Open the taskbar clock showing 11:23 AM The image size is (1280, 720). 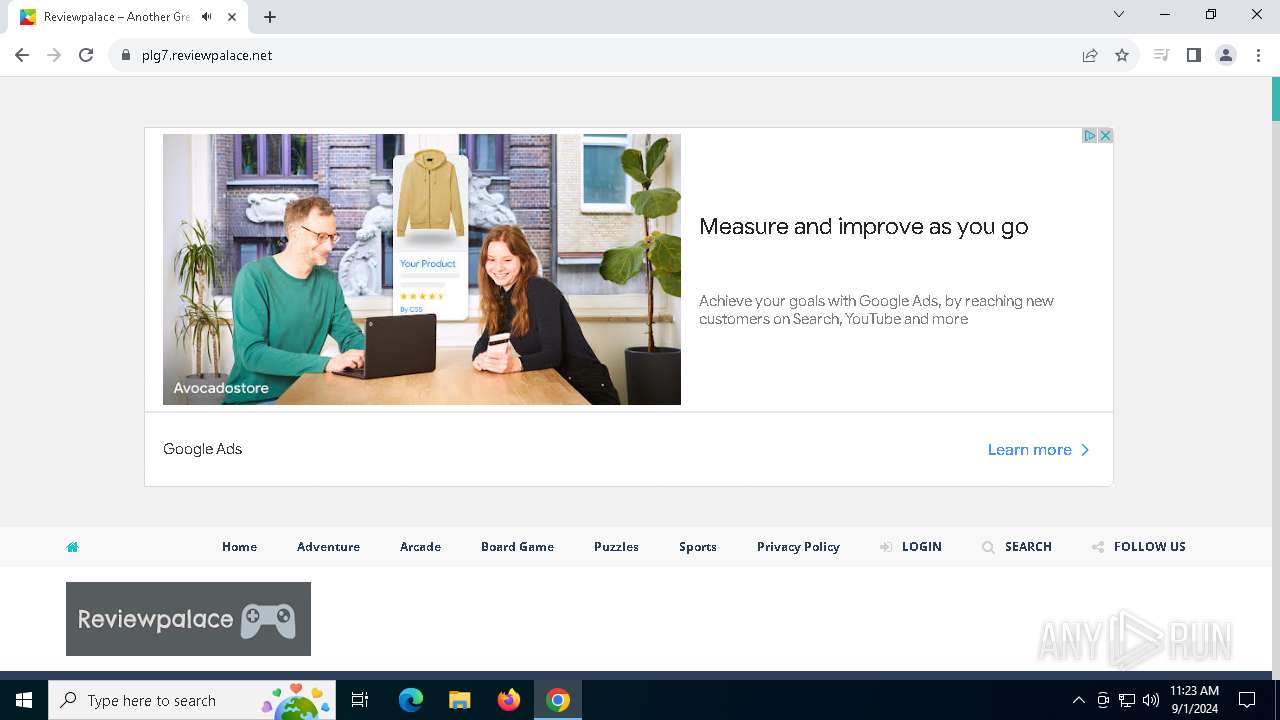coord(1194,700)
